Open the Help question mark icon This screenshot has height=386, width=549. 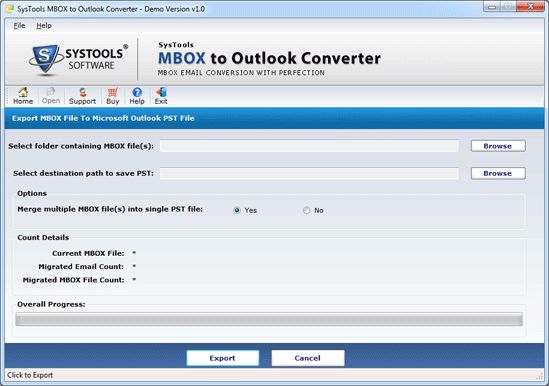coord(137,96)
